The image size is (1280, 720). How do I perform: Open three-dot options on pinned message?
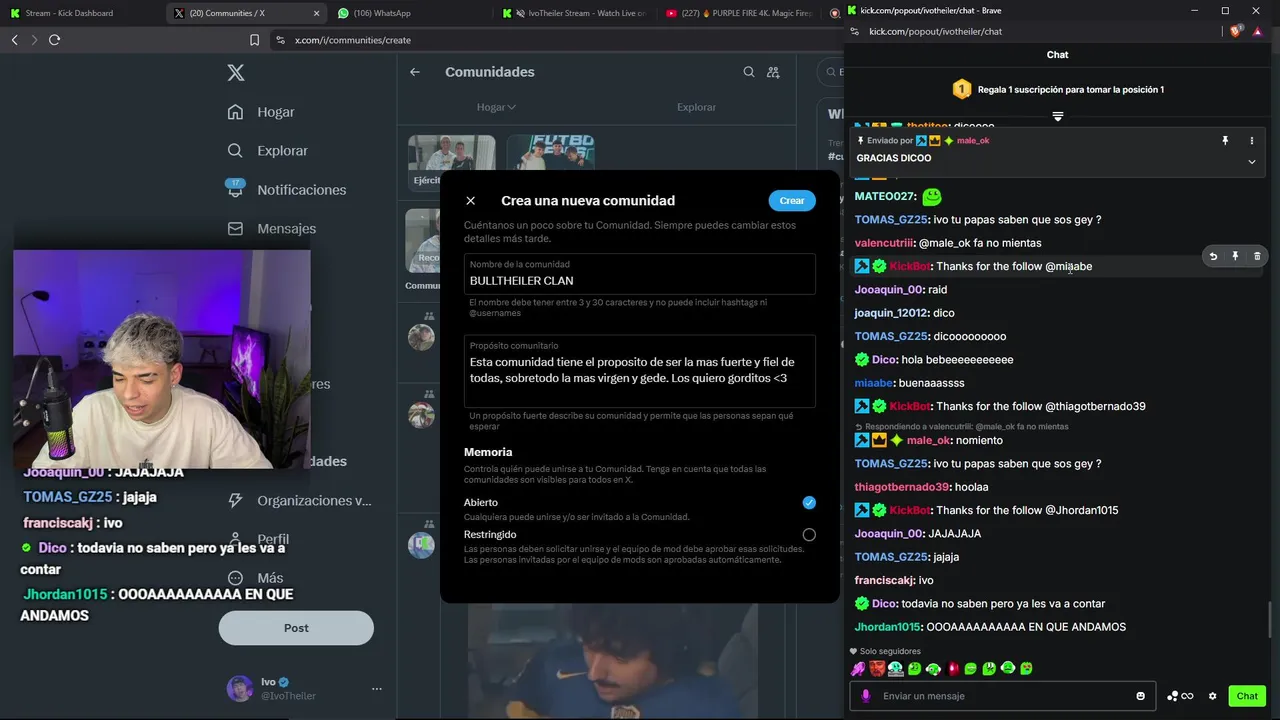pos(1252,141)
